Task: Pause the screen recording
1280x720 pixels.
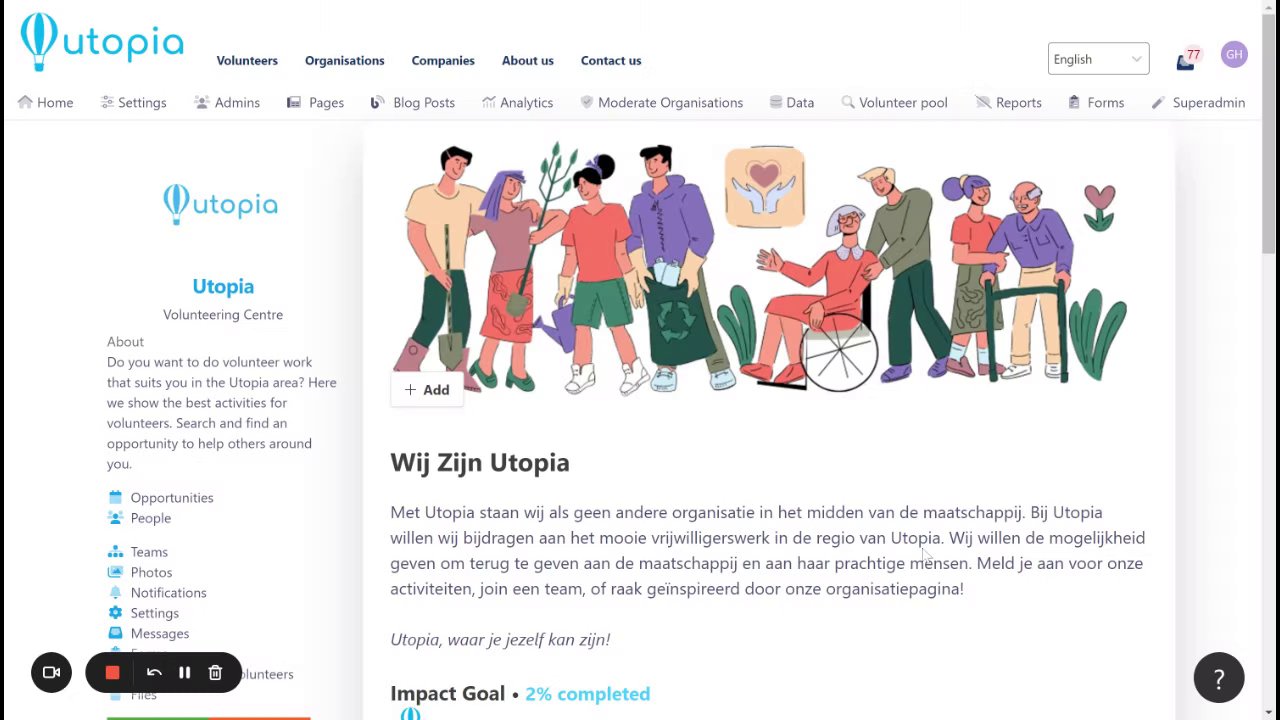Action: pos(184,673)
